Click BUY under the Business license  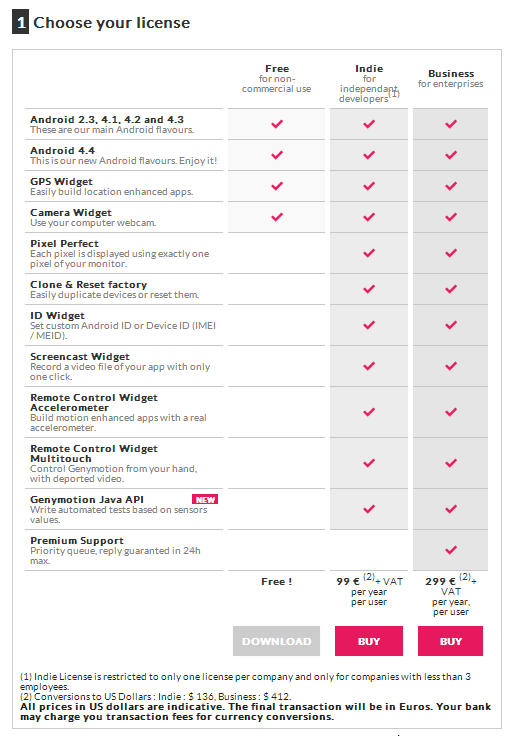450,641
